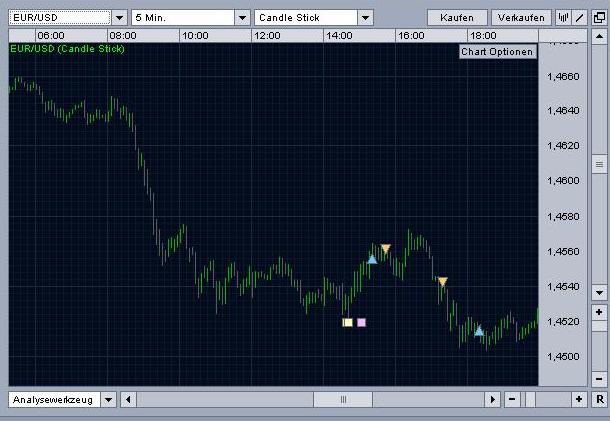Image resolution: width=610 pixels, height=421 pixels.
Task: Click the Kaufen button
Action: (457, 18)
